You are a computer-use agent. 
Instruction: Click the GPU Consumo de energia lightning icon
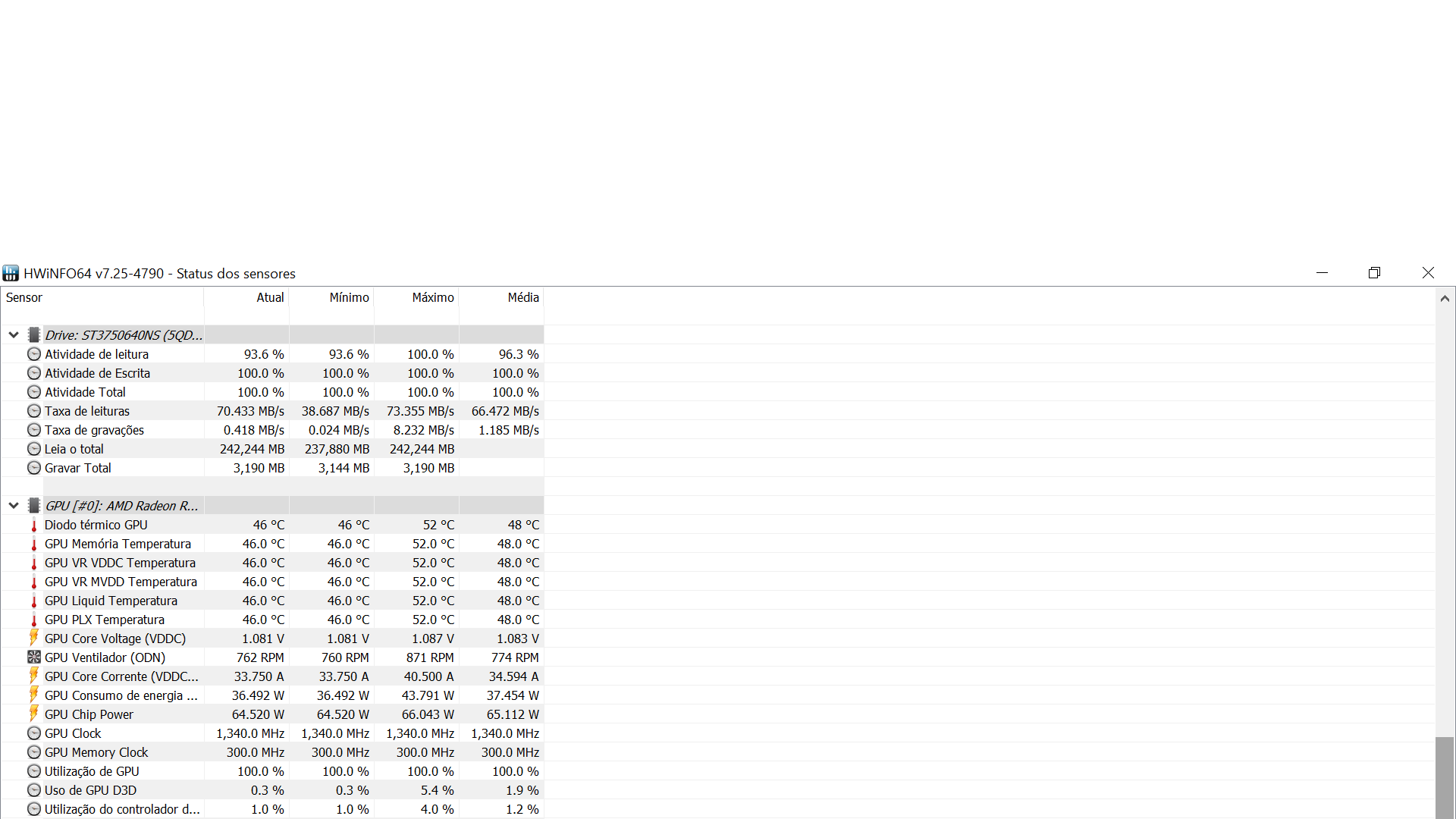pyautogui.click(x=34, y=695)
